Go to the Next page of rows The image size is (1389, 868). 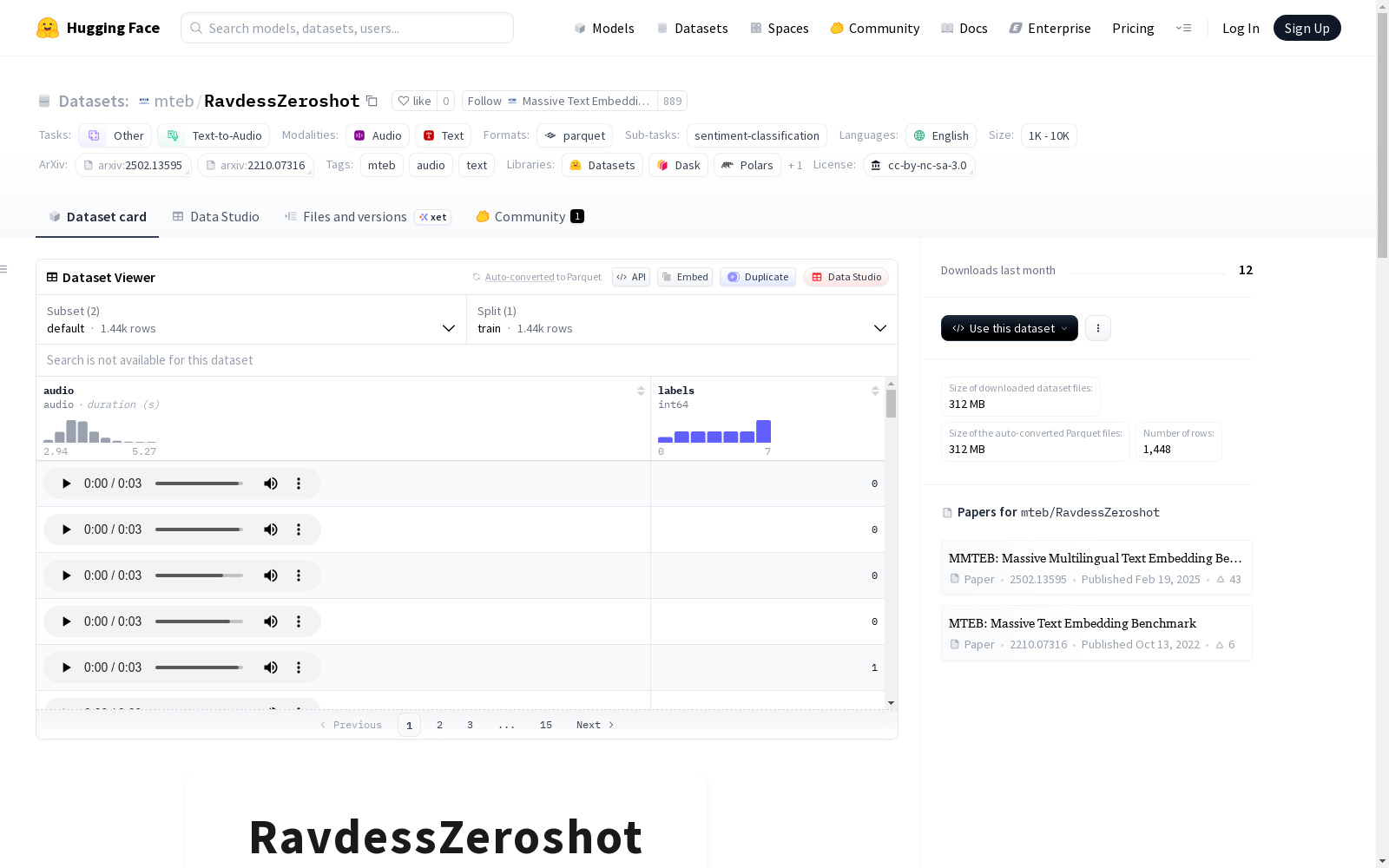[x=596, y=725]
